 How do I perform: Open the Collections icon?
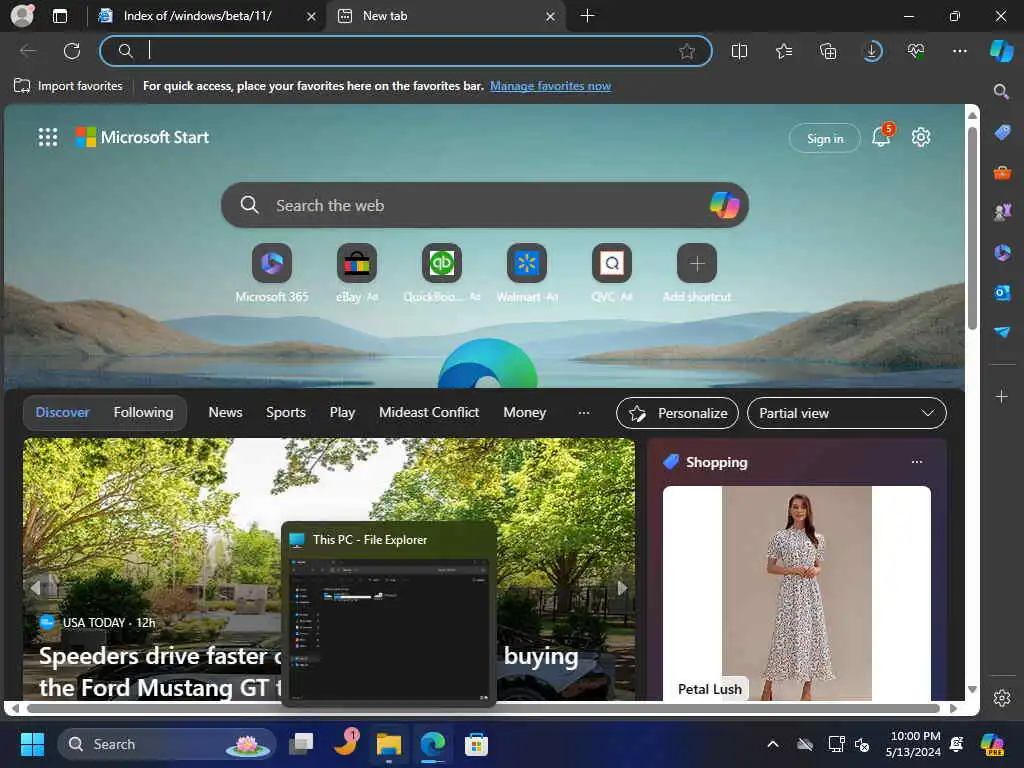[x=828, y=51]
